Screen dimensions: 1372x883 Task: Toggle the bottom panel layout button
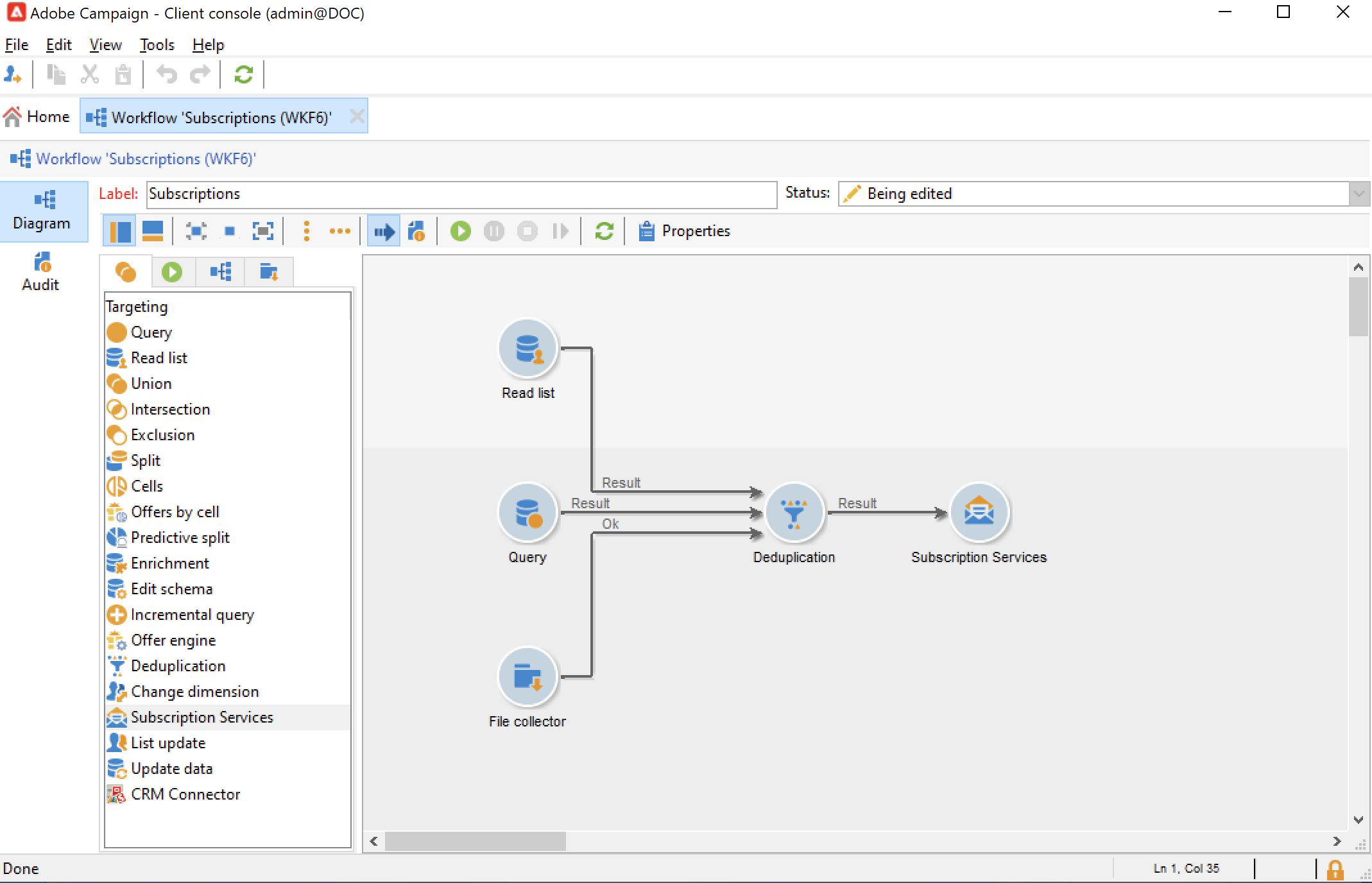[153, 231]
